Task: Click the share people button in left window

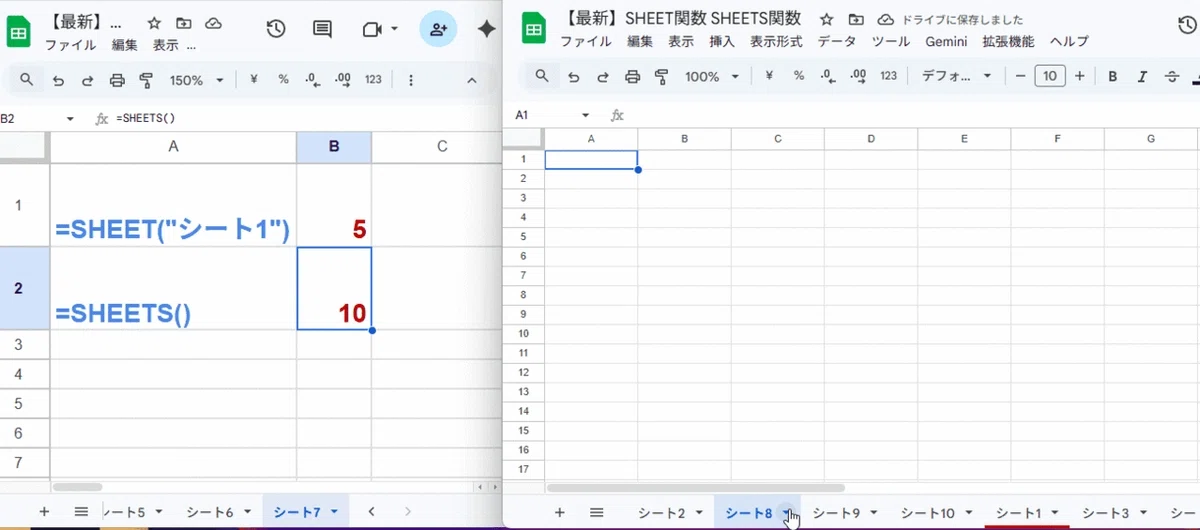Action: [438, 29]
